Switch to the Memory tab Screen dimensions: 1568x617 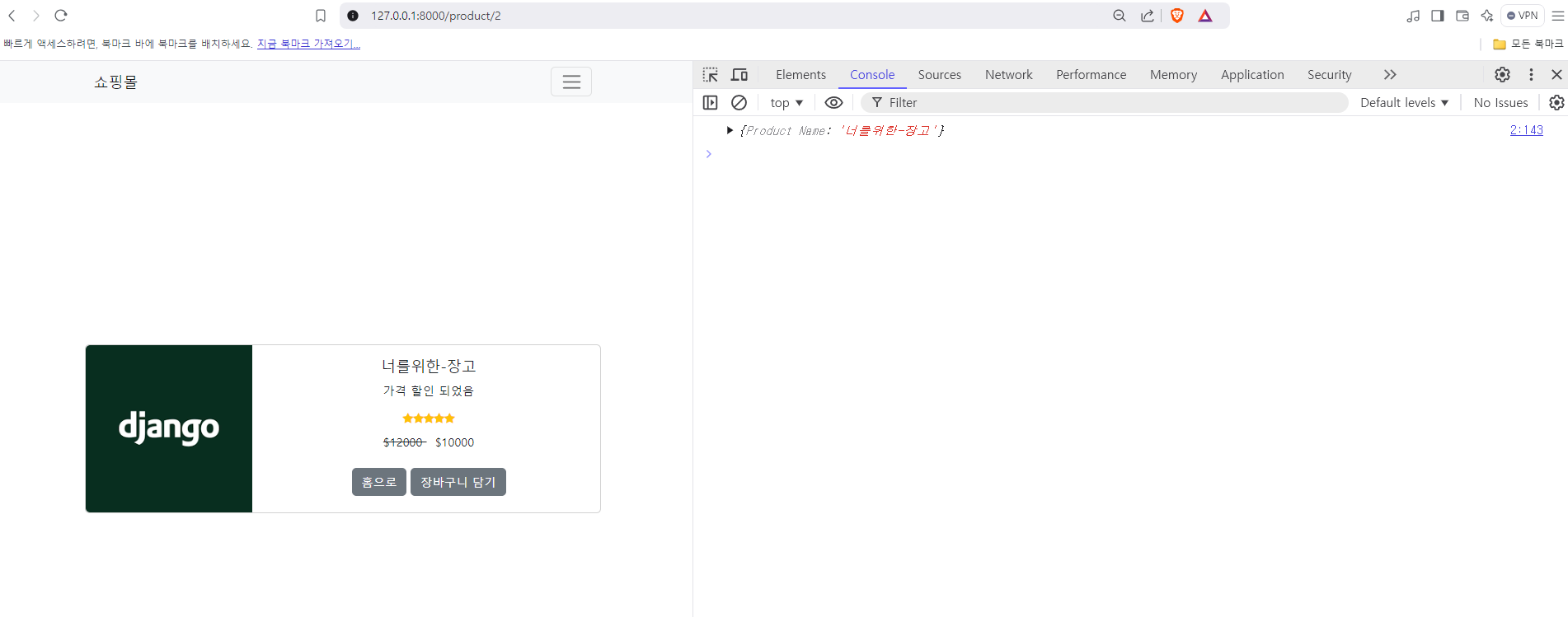pos(1174,75)
